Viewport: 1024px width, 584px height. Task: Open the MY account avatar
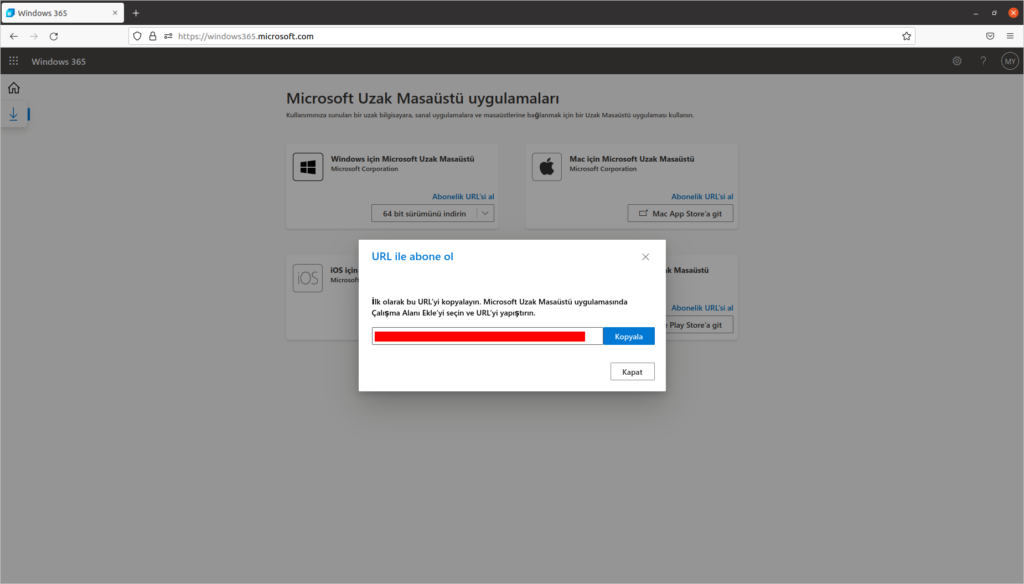pyautogui.click(x=1010, y=61)
